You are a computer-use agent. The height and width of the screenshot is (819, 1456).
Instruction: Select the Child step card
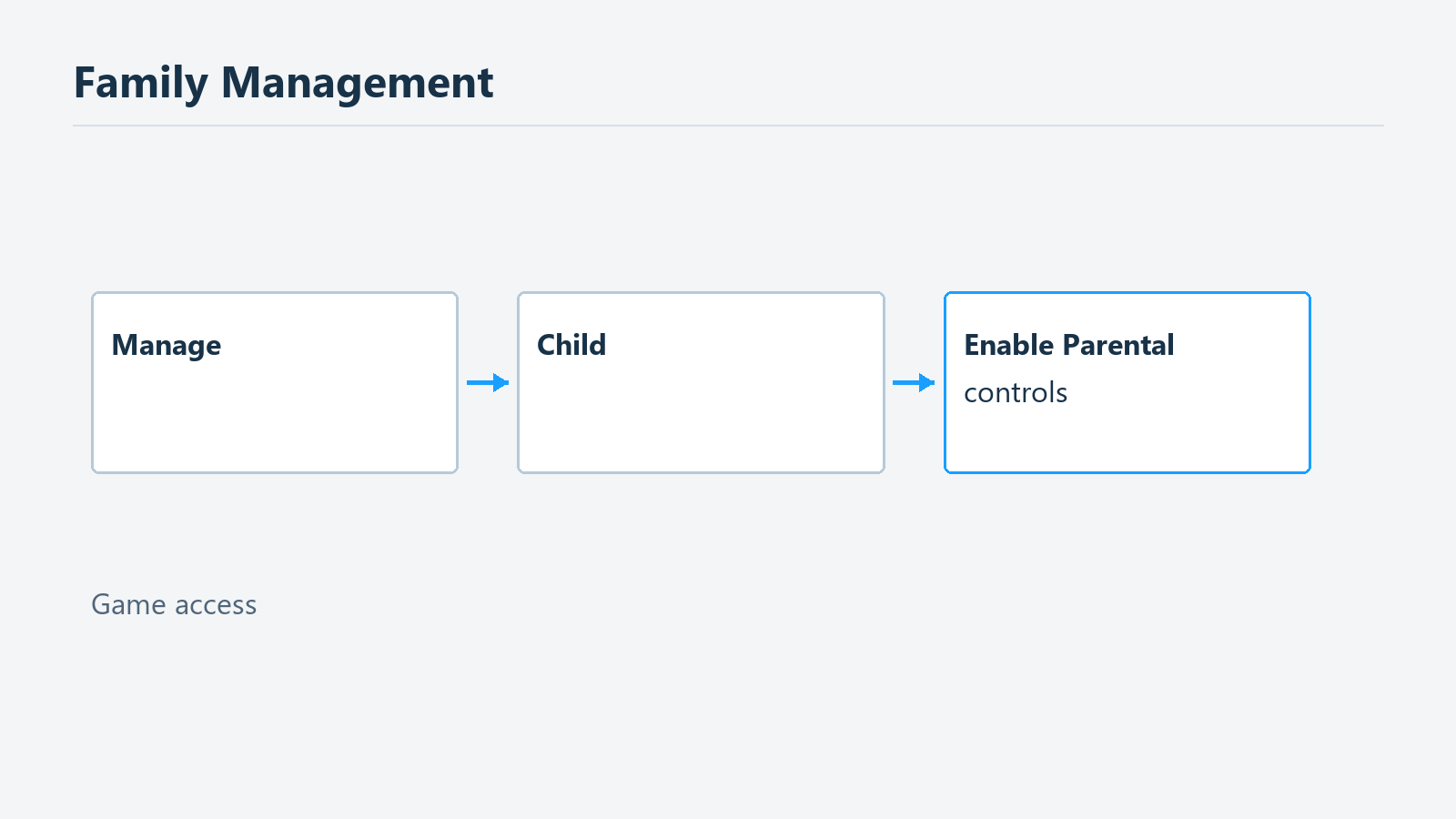click(x=701, y=382)
